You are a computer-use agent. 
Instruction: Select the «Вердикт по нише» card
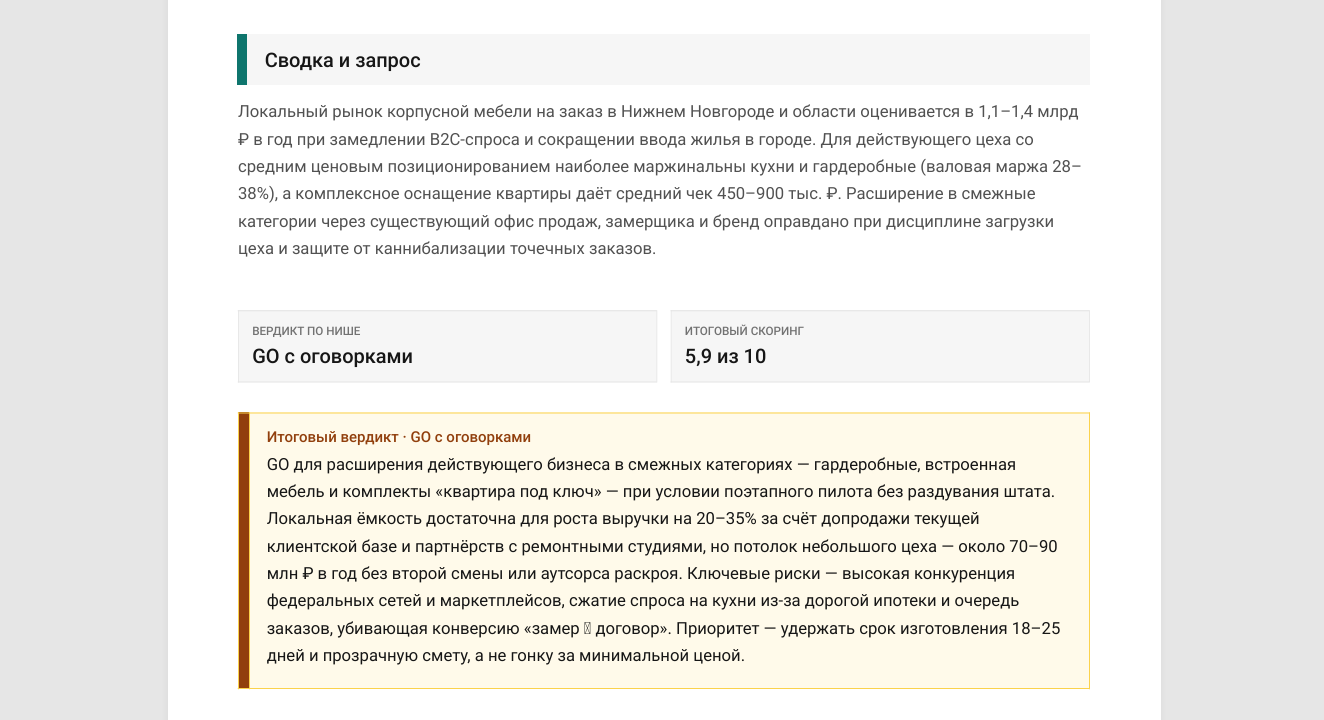click(x=447, y=346)
